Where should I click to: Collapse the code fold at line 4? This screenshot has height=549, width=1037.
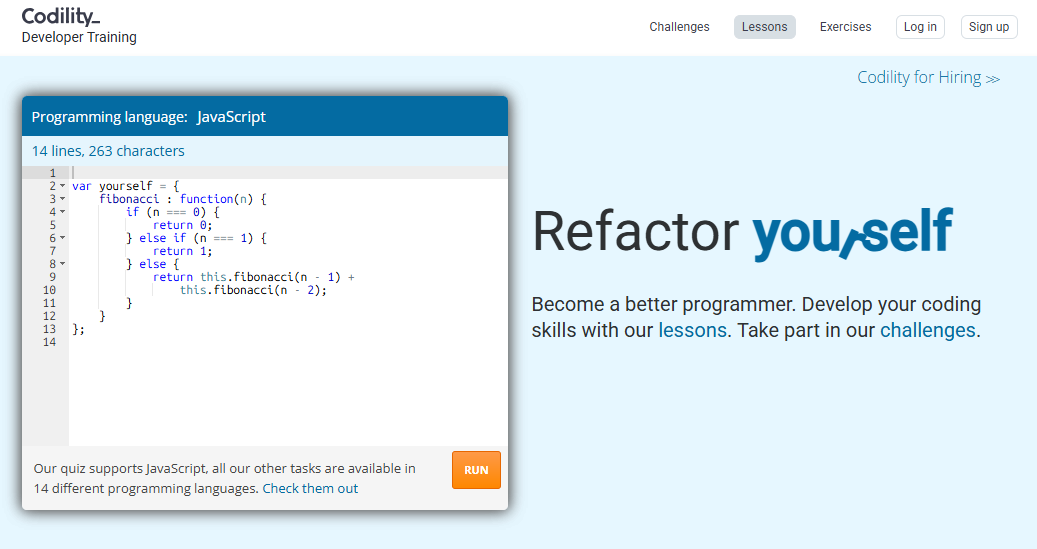[63, 212]
